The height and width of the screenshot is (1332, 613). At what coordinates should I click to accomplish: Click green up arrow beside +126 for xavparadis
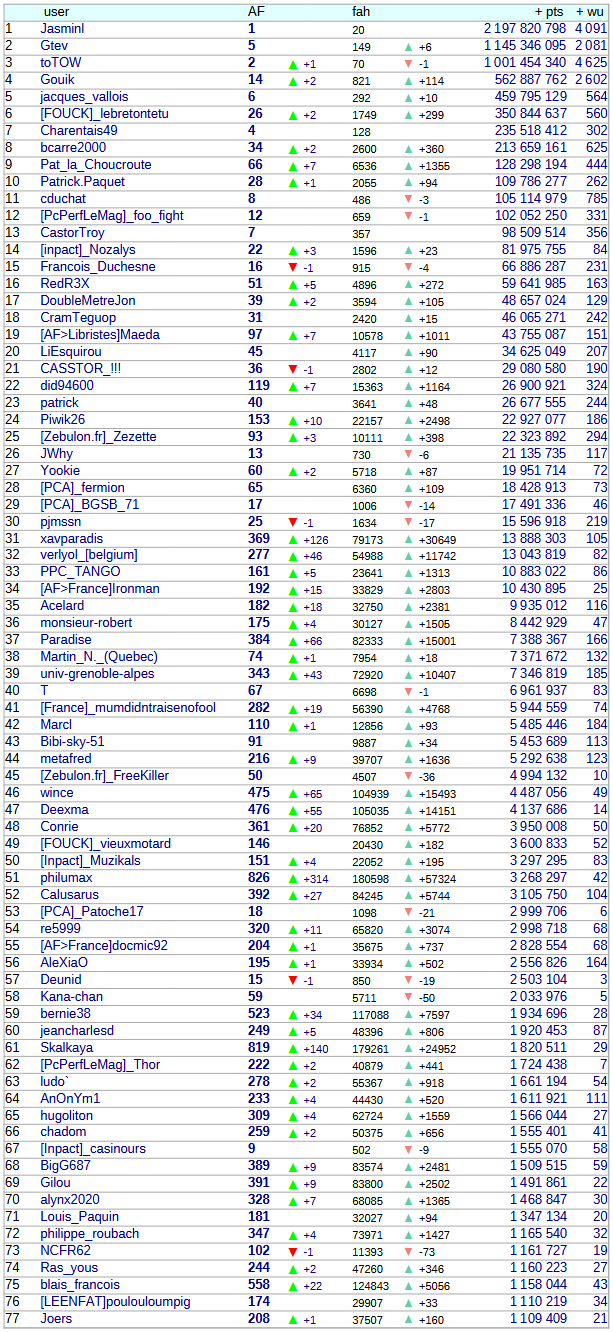[x=293, y=539]
